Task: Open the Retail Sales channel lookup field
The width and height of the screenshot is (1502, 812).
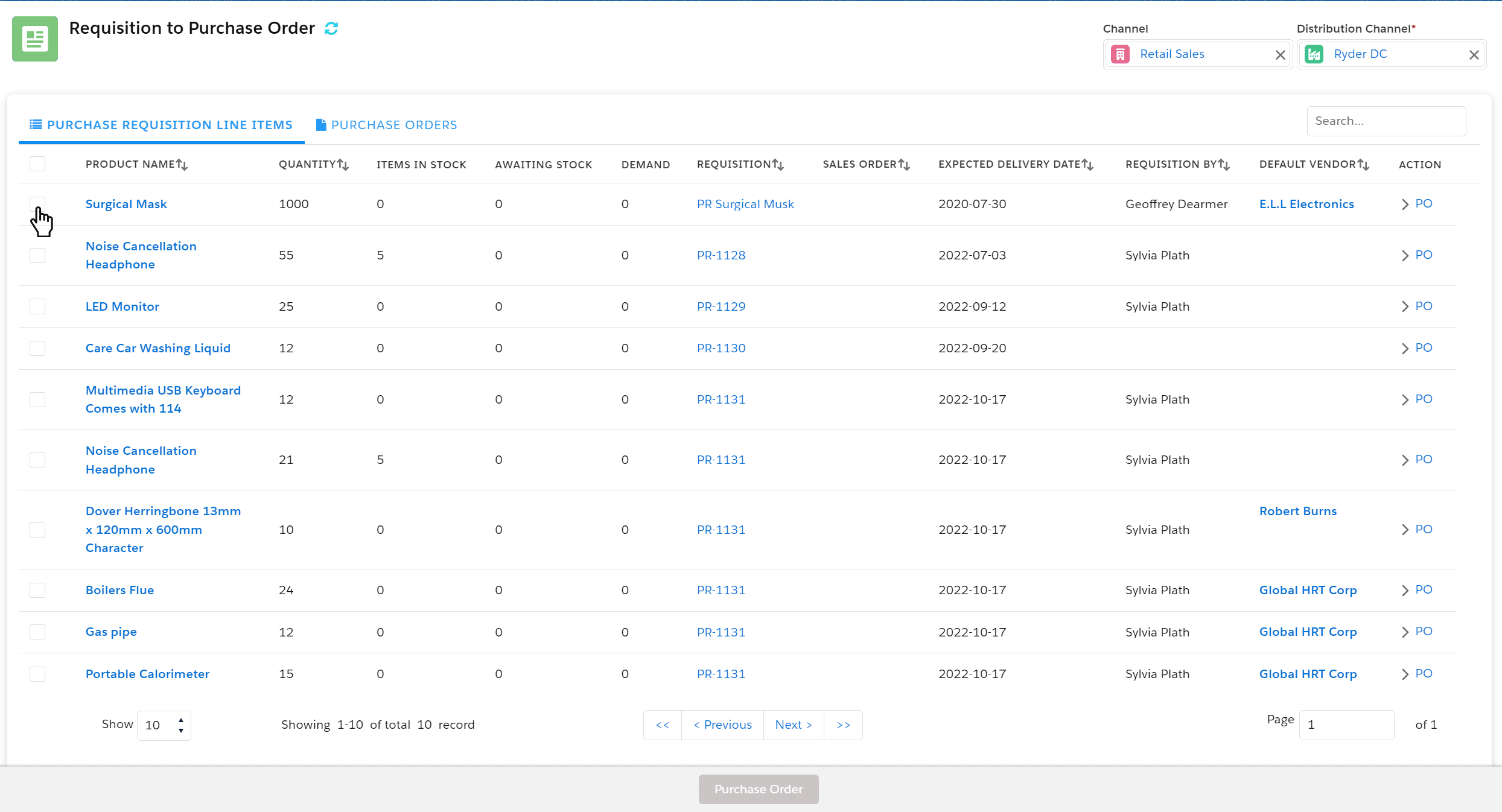Action: [x=1197, y=54]
